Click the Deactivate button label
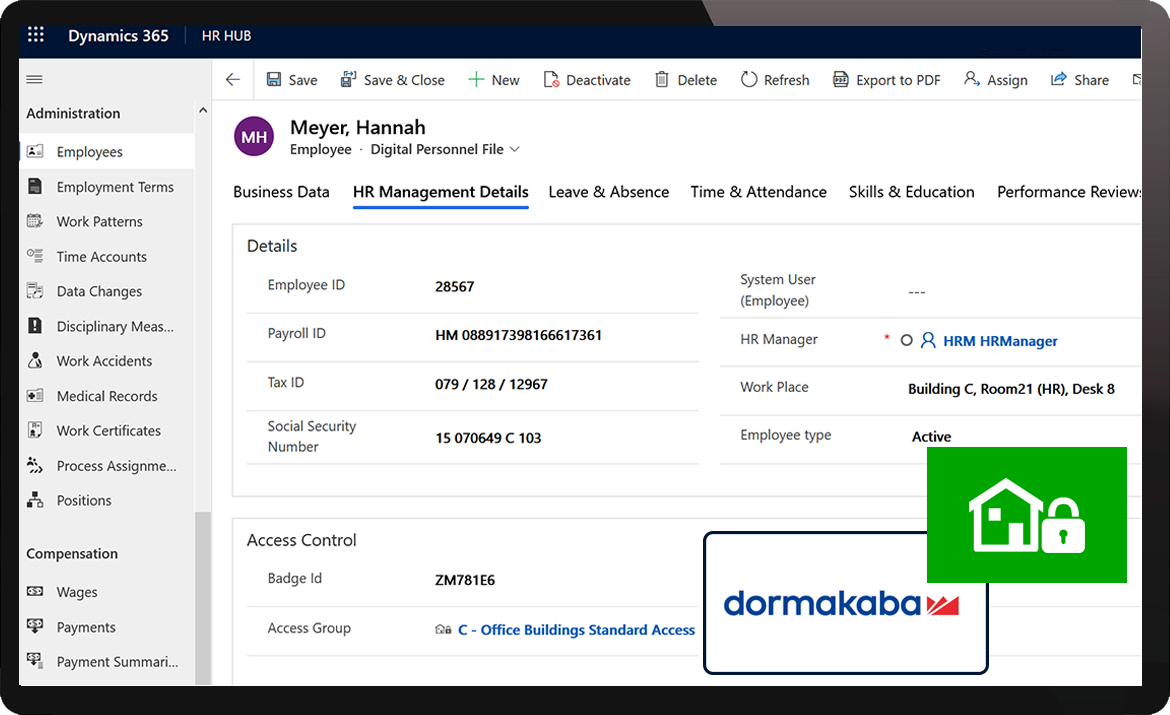This screenshot has height=715, width=1170. pos(598,80)
